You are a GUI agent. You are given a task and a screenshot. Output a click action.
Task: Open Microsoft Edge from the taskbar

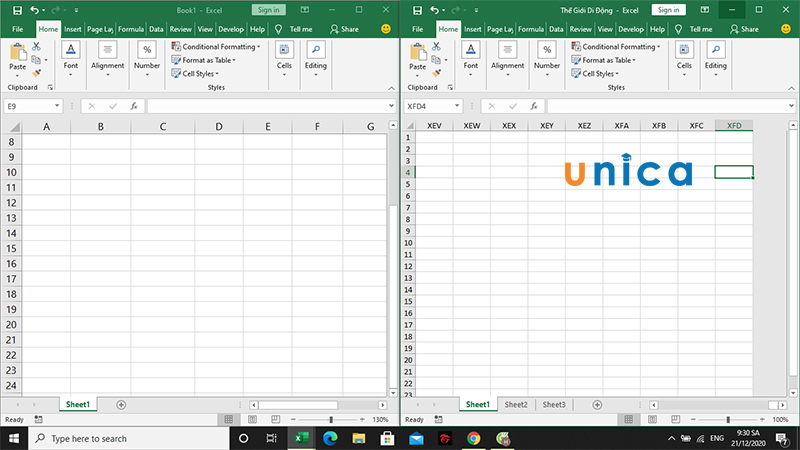coord(329,438)
